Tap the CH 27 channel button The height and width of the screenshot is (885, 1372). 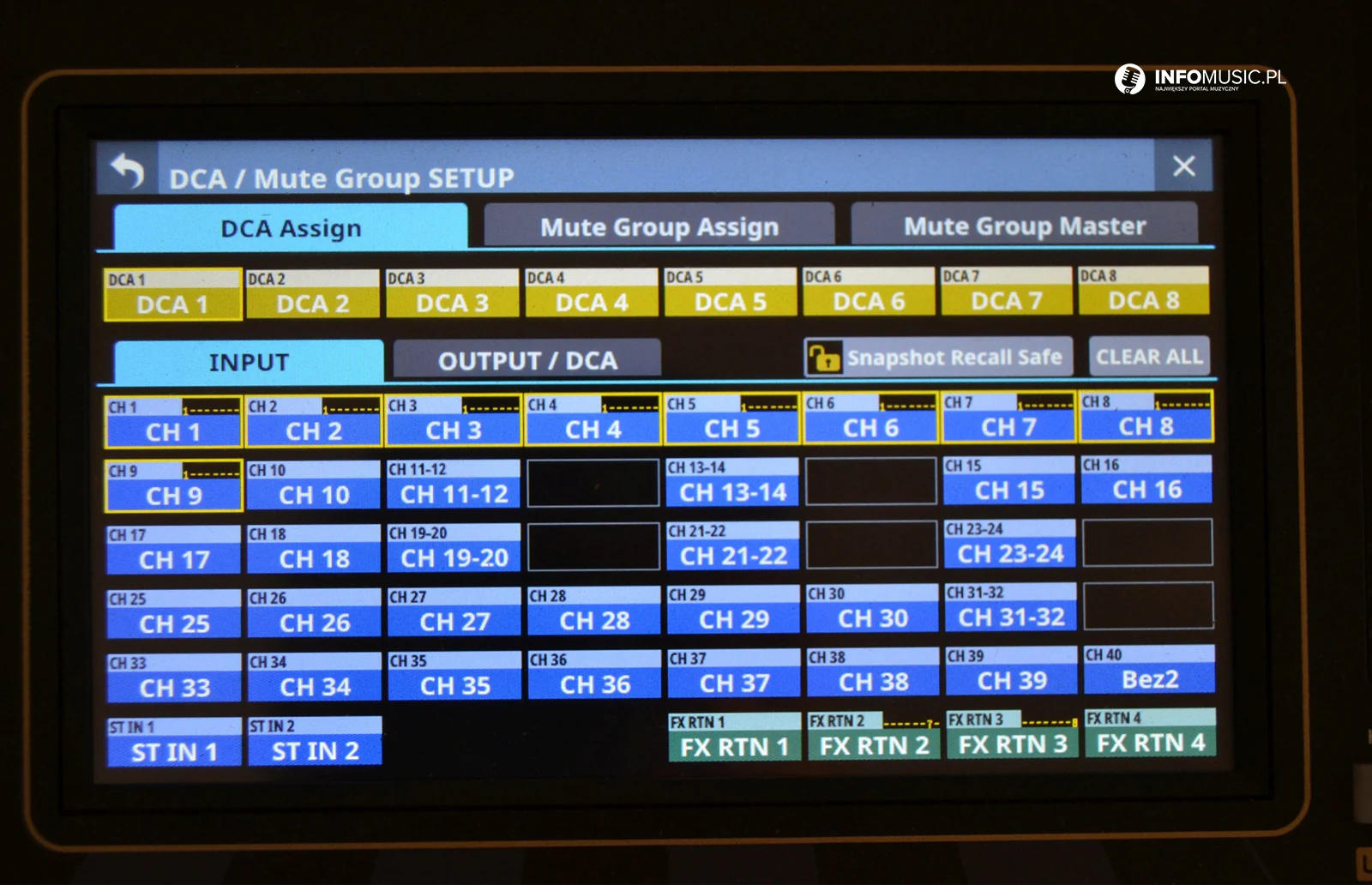(x=454, y=613)
